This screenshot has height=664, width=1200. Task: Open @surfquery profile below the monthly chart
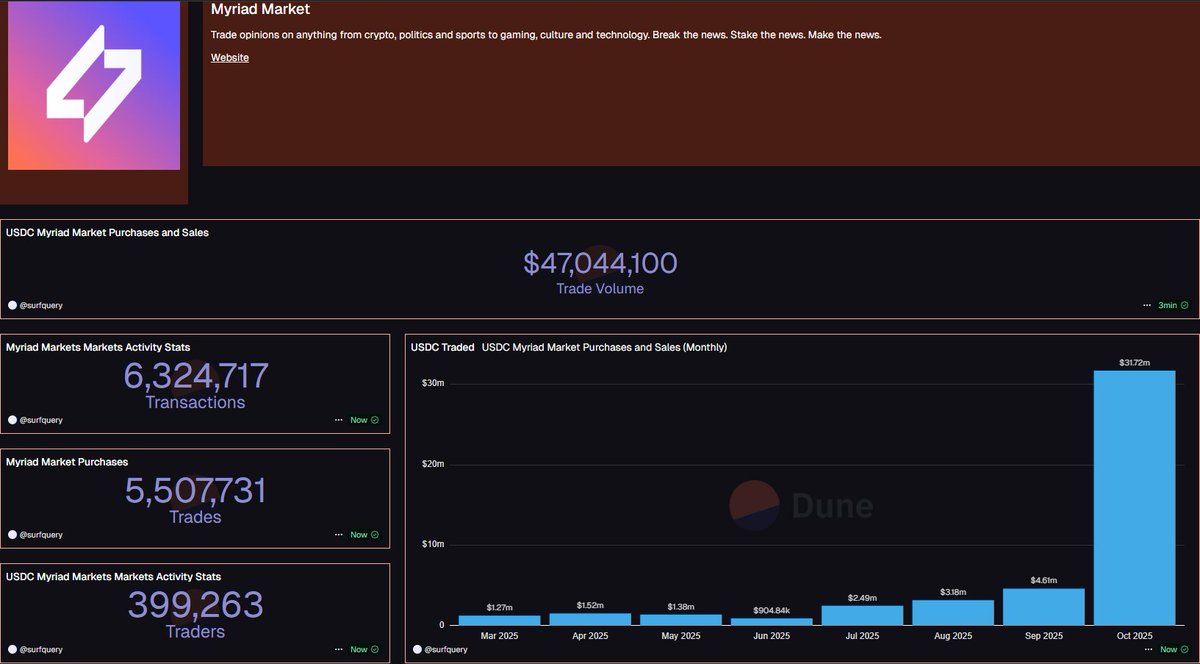click(440, 649)
